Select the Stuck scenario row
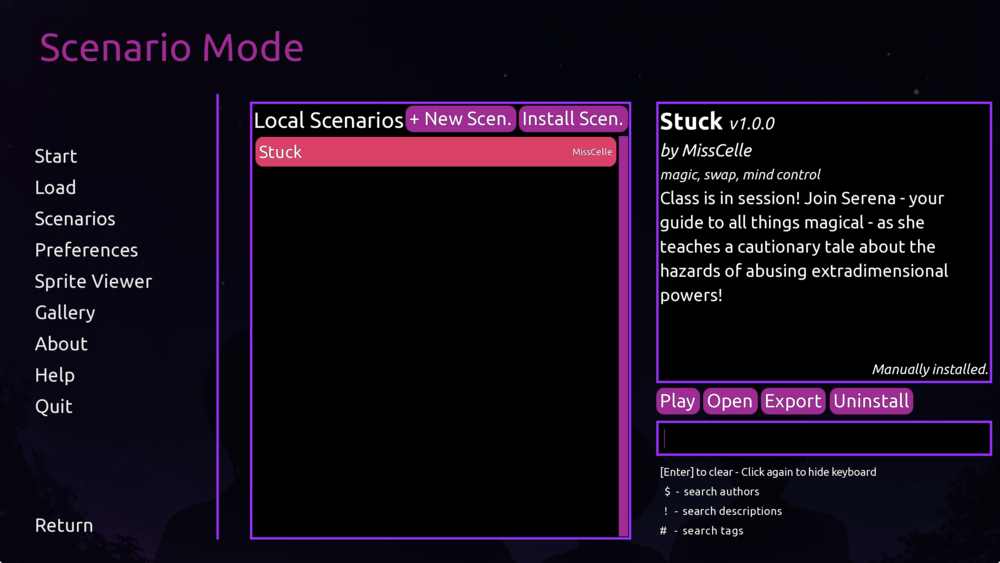Viewport: 1000px width, 563px height. (x=436, y=152)
